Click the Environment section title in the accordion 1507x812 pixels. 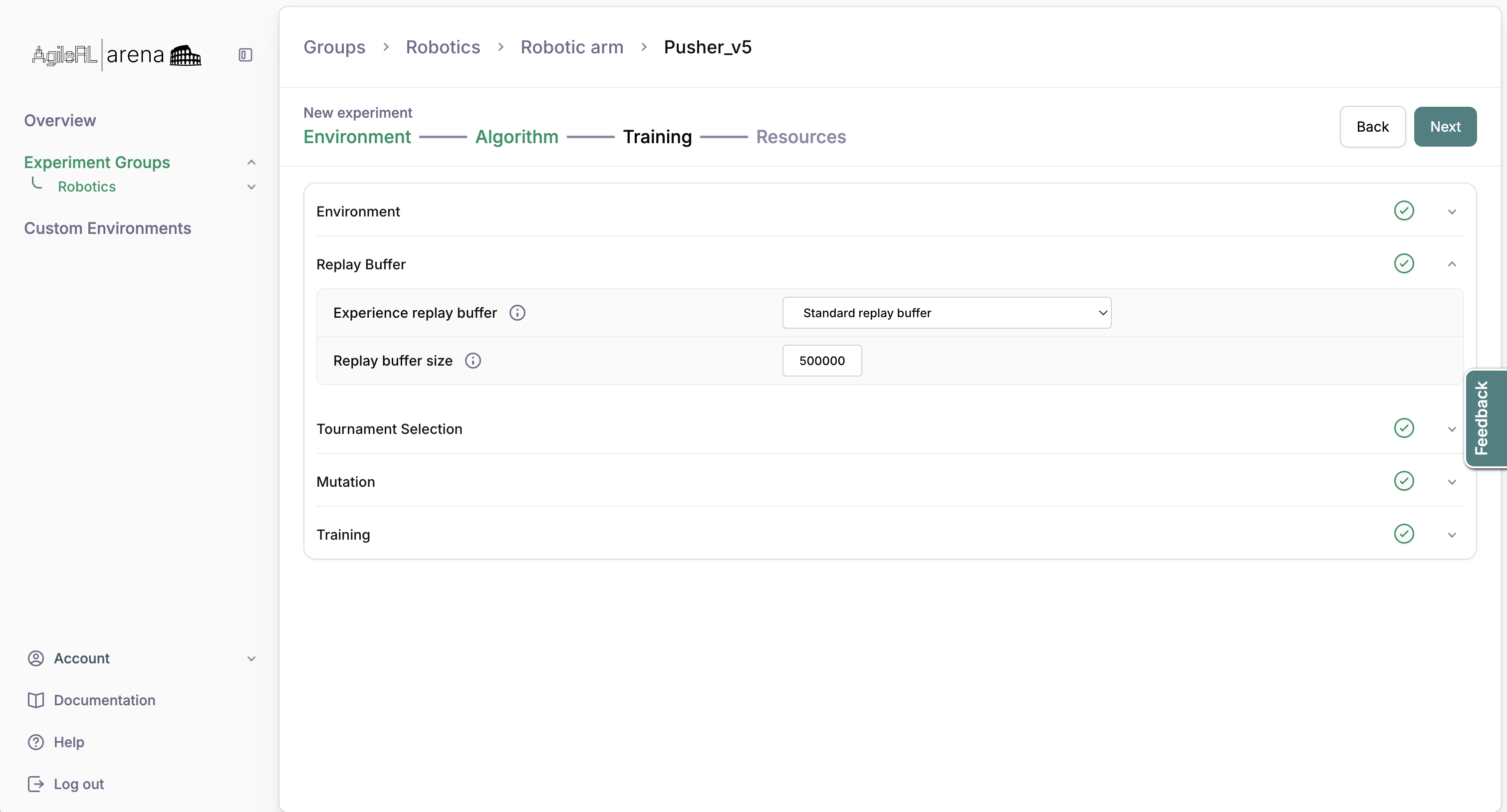click(x=358, y=211)
